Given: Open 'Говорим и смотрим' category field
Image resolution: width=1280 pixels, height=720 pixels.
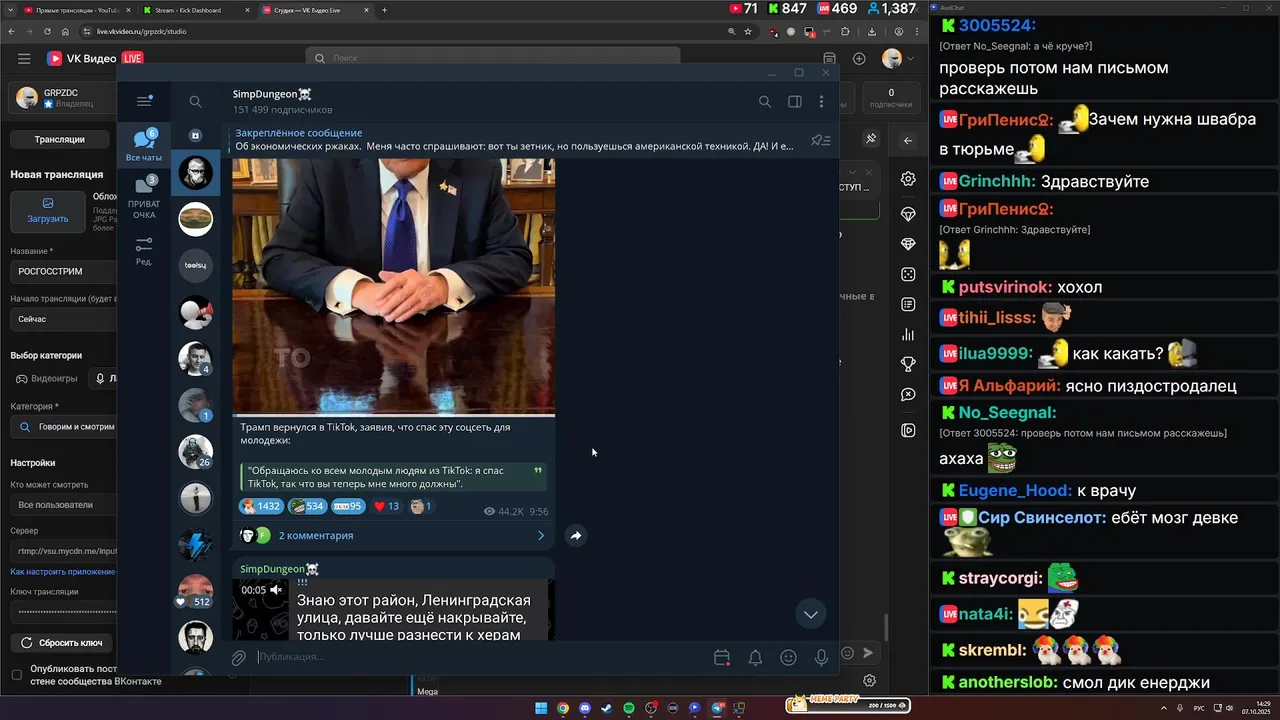Looking at the screenshot, I should tap(64, 426).
